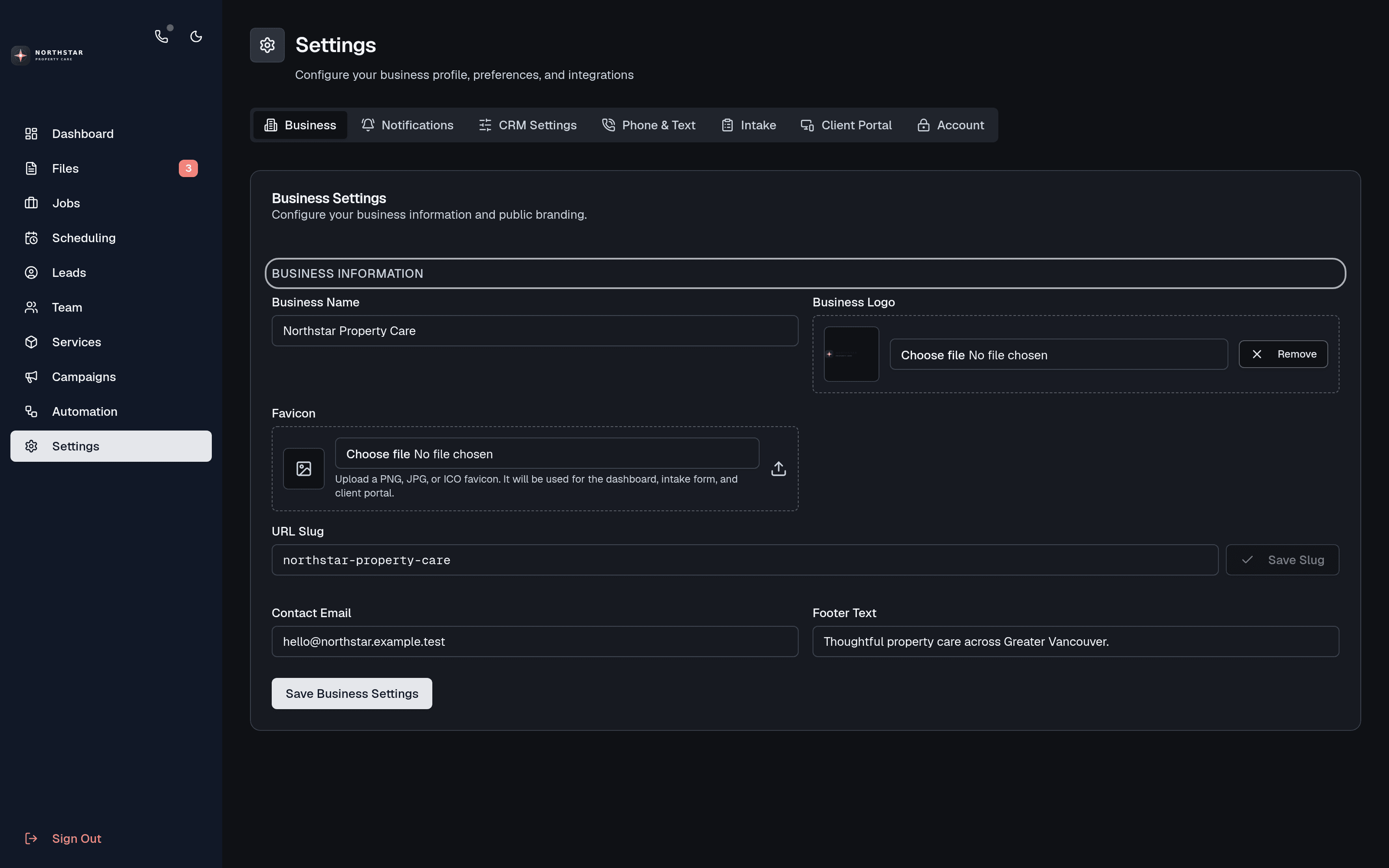Viewport: 1389px width, 868px height.
Task: Focus the URL Slug field
Action: coord(744,560)
